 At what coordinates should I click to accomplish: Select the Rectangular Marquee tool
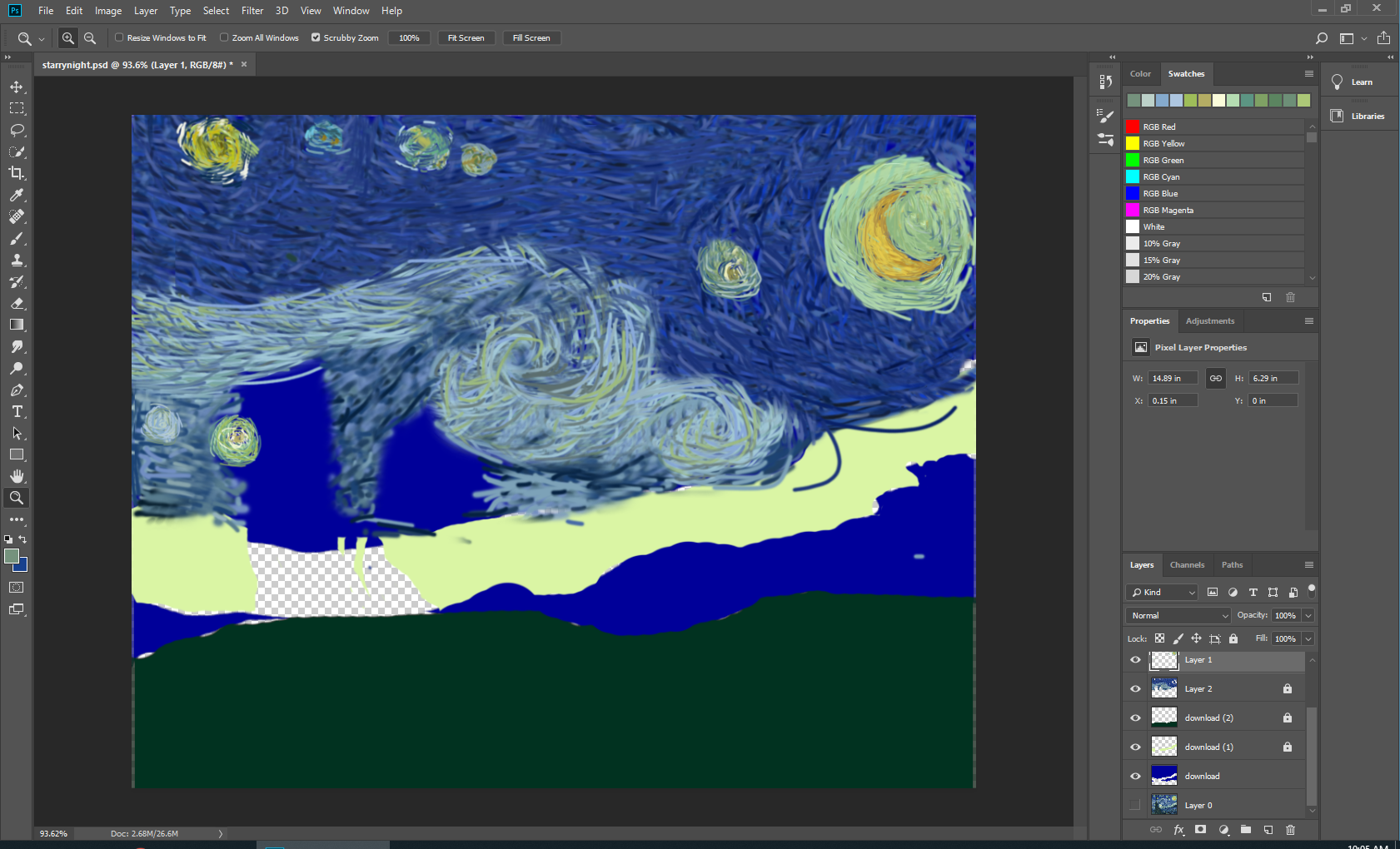point(17,108)
